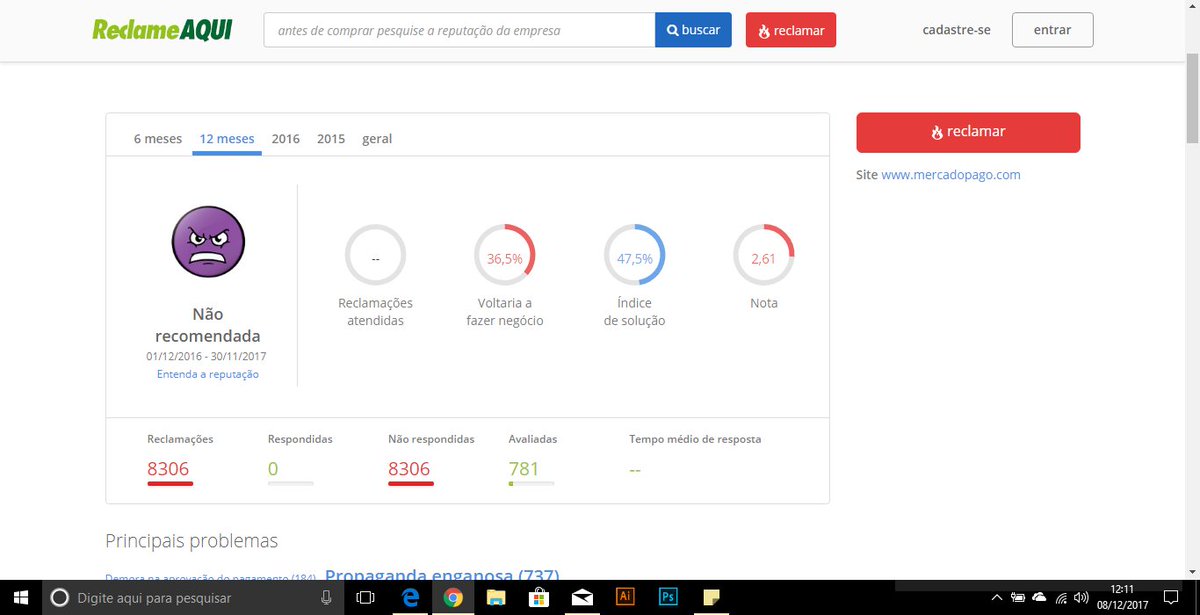This screenshot has width=1200, height=615.
Task: Focus the company reputation search field
Action: pyautogui.click(x=459, y=30)
